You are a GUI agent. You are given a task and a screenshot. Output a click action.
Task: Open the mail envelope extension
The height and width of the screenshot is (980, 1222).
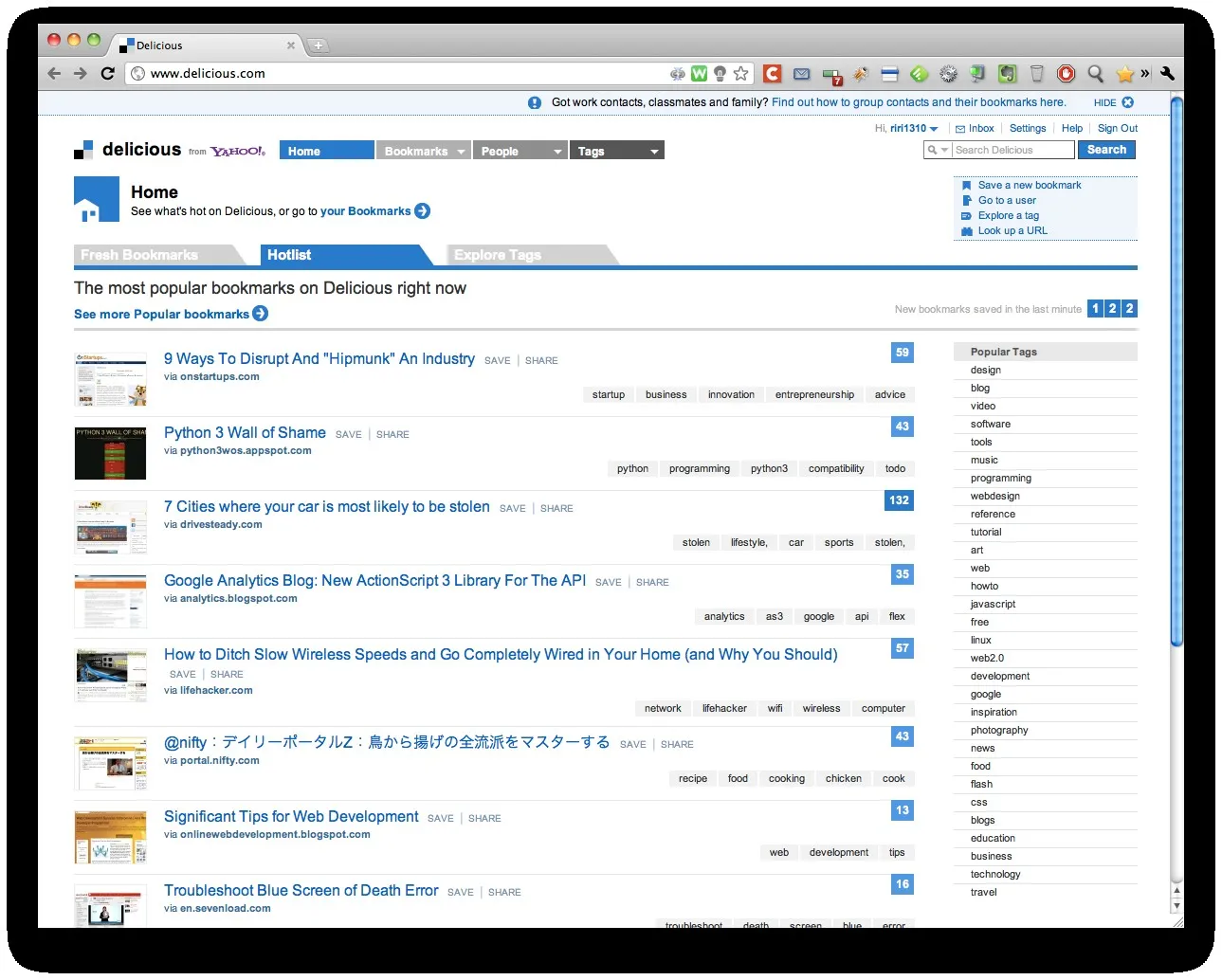click(801, 73)
